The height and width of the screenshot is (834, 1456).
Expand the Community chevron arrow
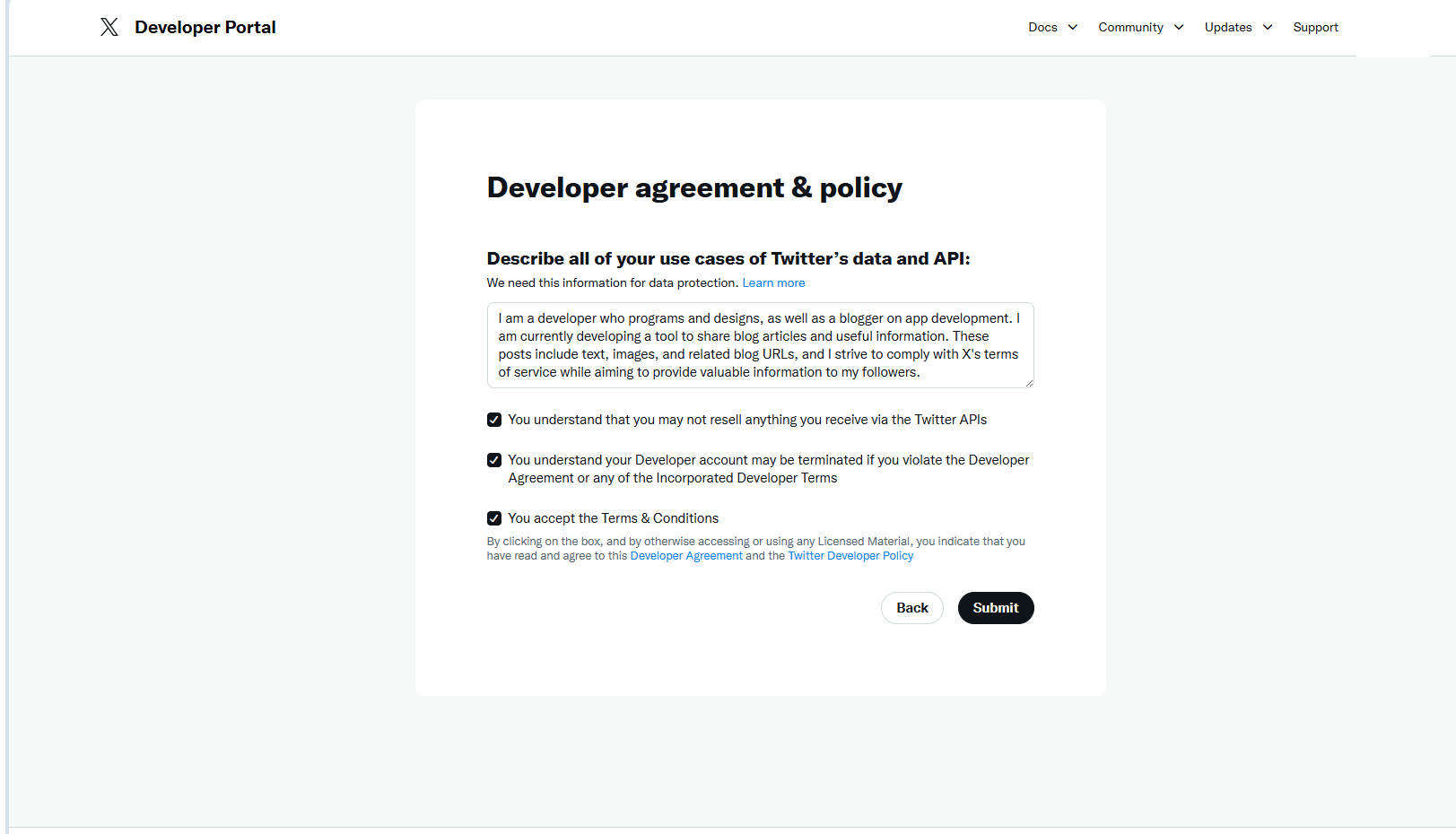coord(1179,27)
